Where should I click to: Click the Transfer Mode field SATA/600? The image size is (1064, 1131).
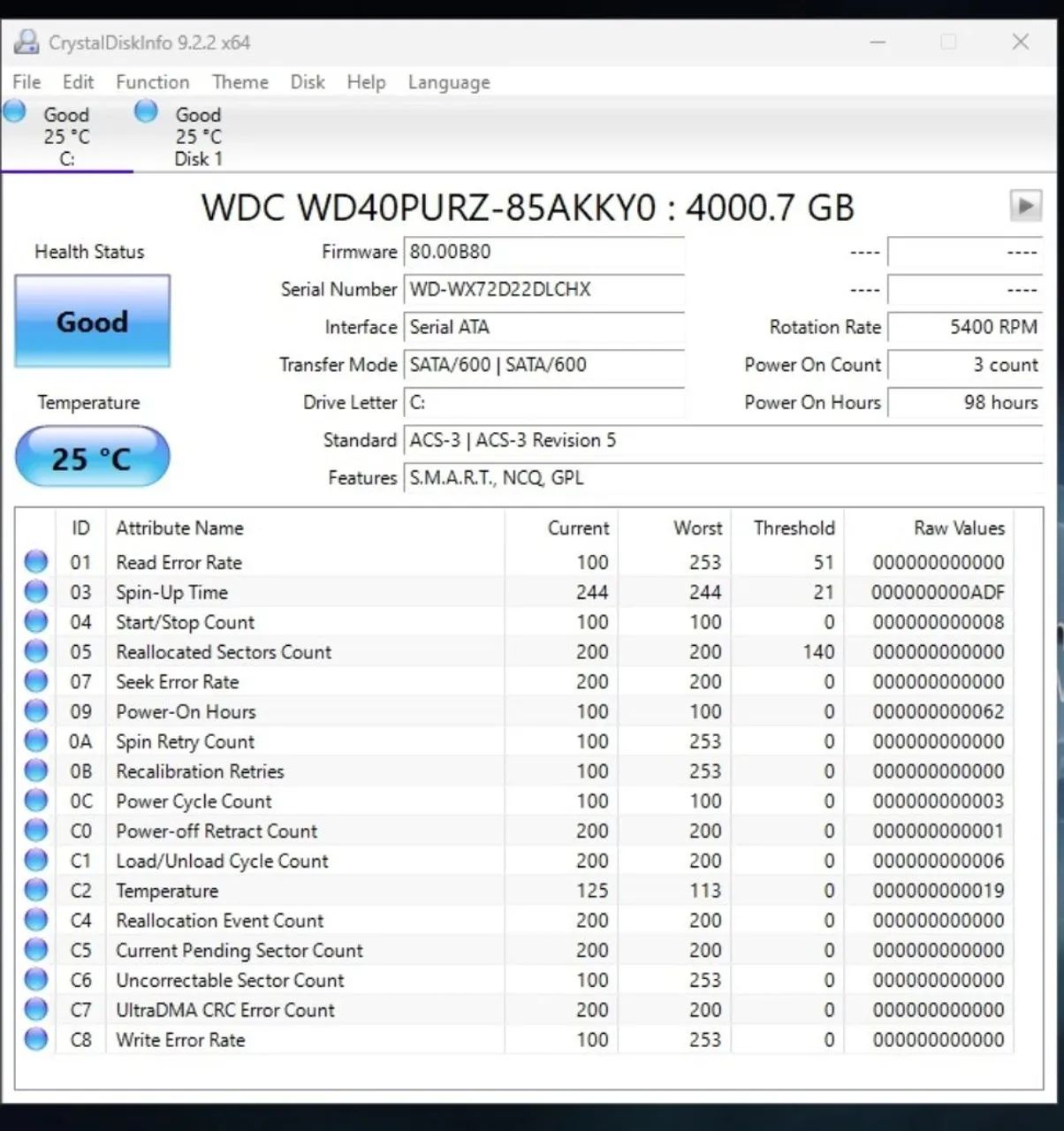click(x=543, y=365)
